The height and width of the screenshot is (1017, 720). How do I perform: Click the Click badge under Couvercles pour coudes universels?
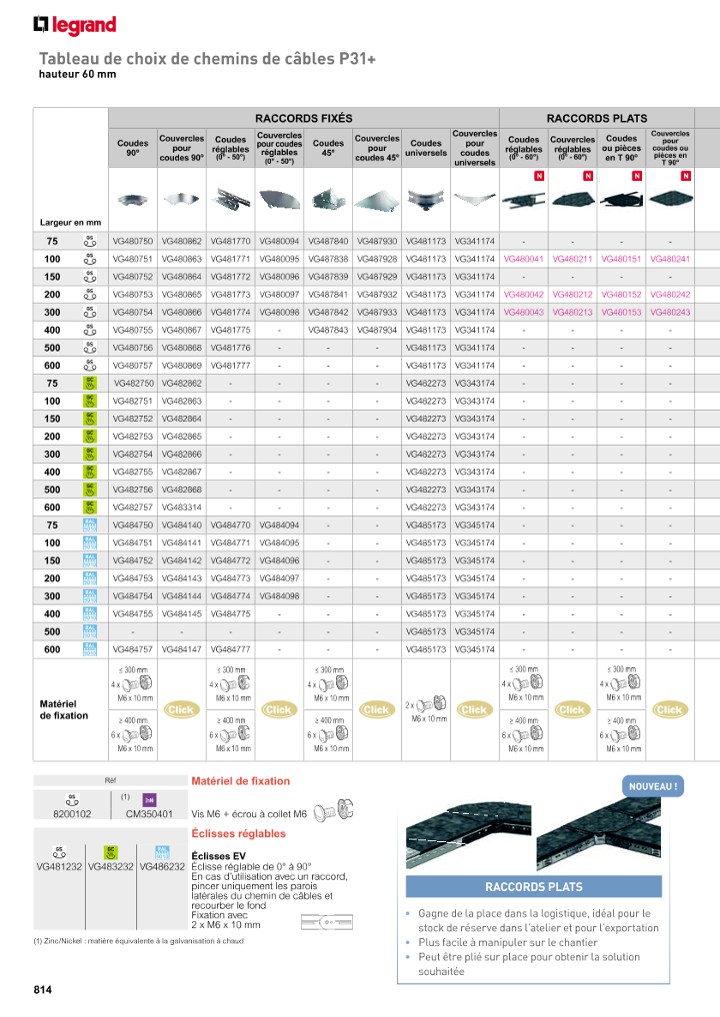pos(474,710)
